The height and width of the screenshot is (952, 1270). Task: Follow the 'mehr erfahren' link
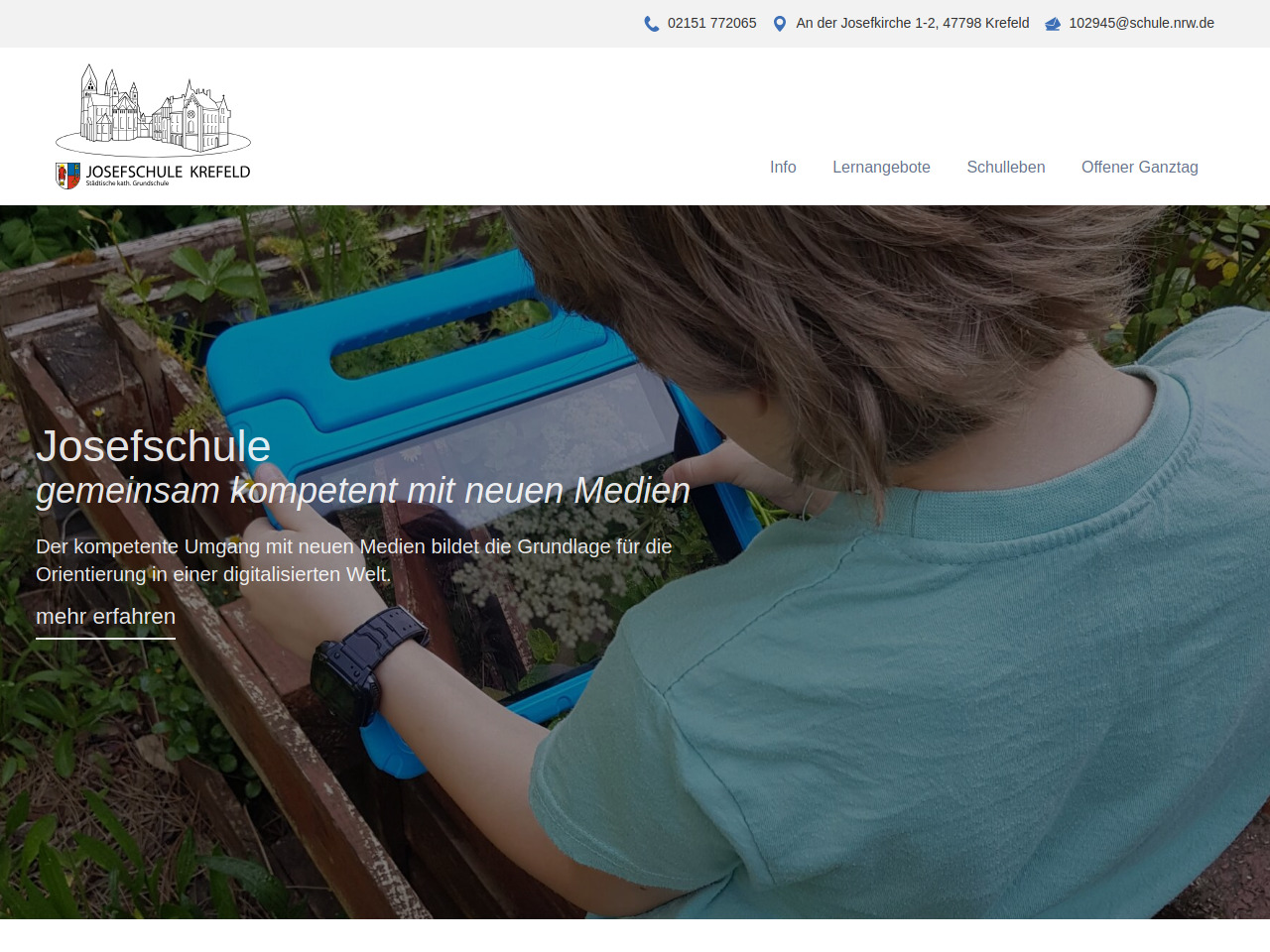point(105,617)
